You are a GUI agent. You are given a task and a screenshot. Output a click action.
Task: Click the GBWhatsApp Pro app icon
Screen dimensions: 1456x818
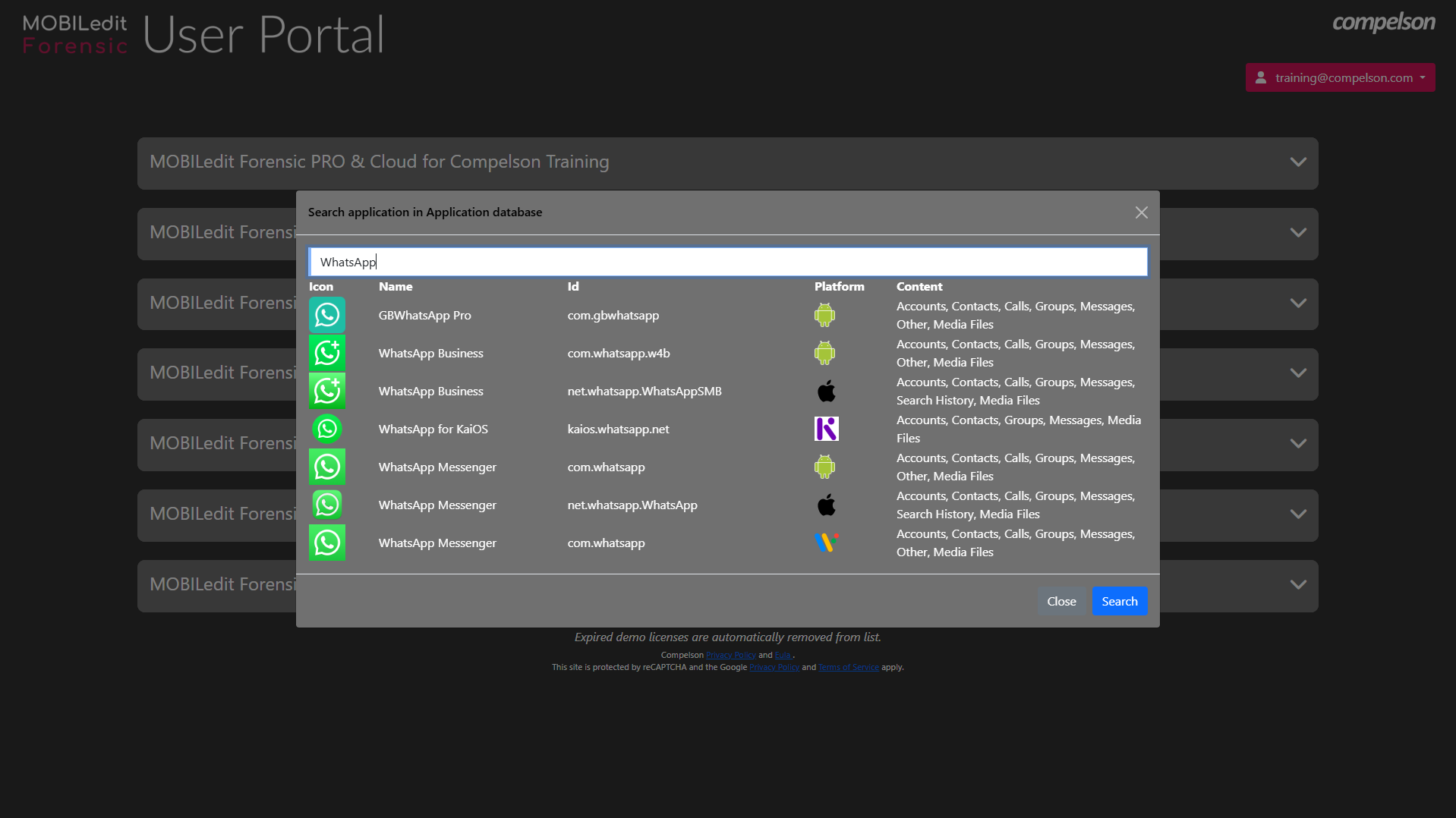326,315
